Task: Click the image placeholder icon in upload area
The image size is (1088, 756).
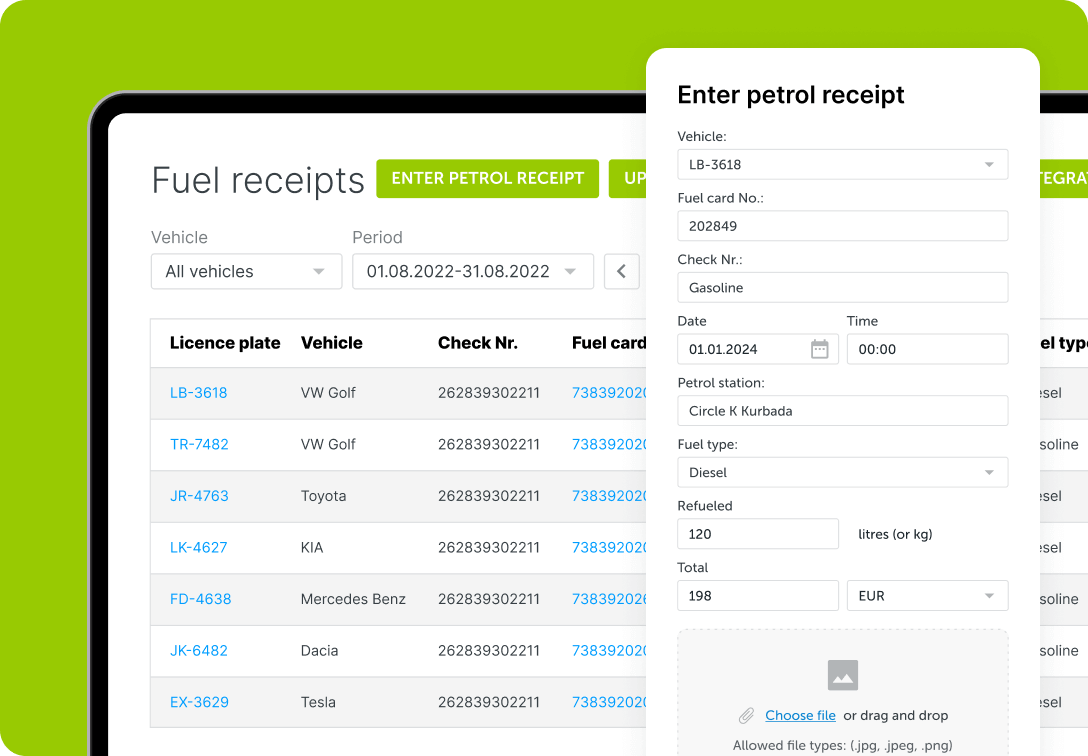Action: [842, 675]
